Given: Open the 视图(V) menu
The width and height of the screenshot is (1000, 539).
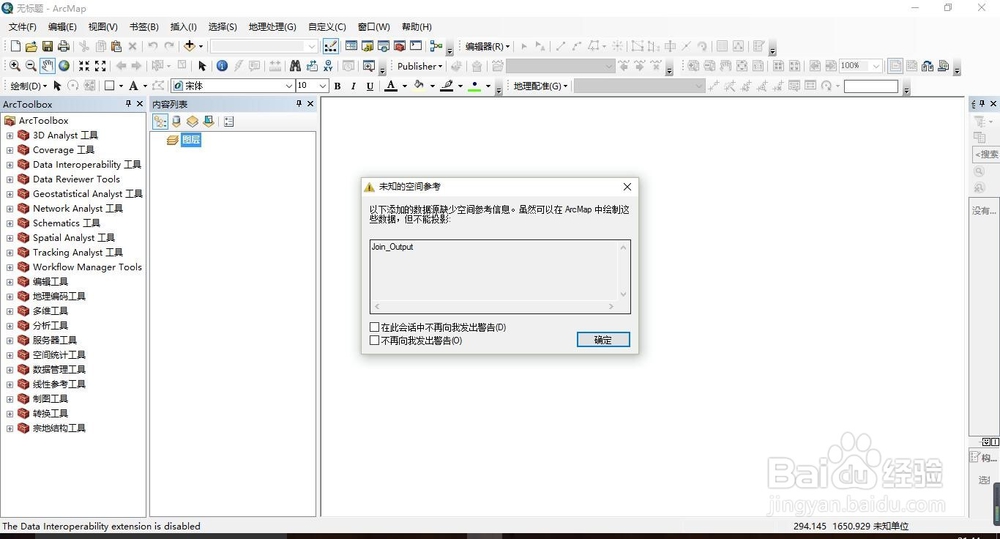Looking at the screenshot, I should point(103,27).
